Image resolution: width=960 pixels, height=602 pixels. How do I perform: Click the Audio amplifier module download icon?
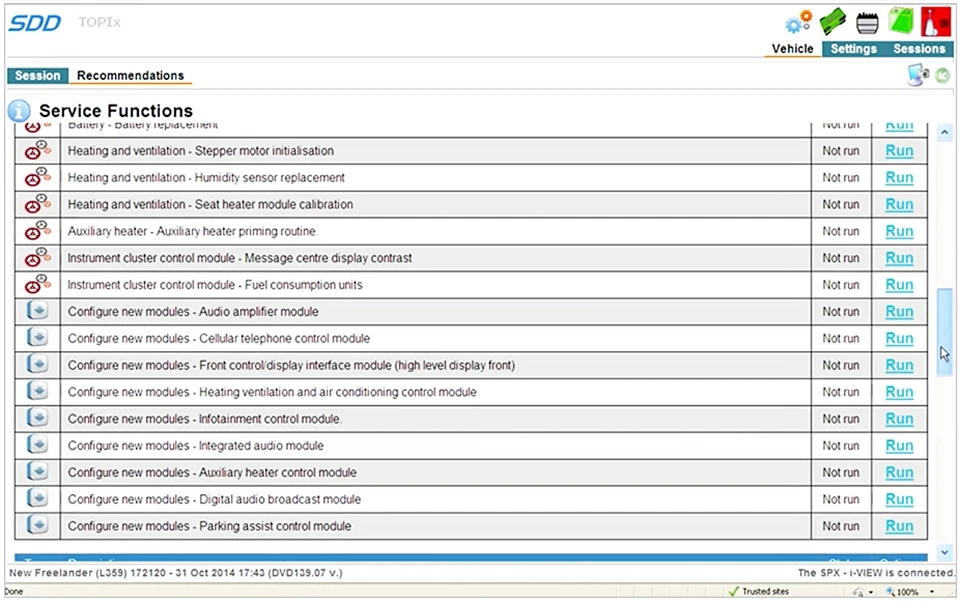click(38, 311)
